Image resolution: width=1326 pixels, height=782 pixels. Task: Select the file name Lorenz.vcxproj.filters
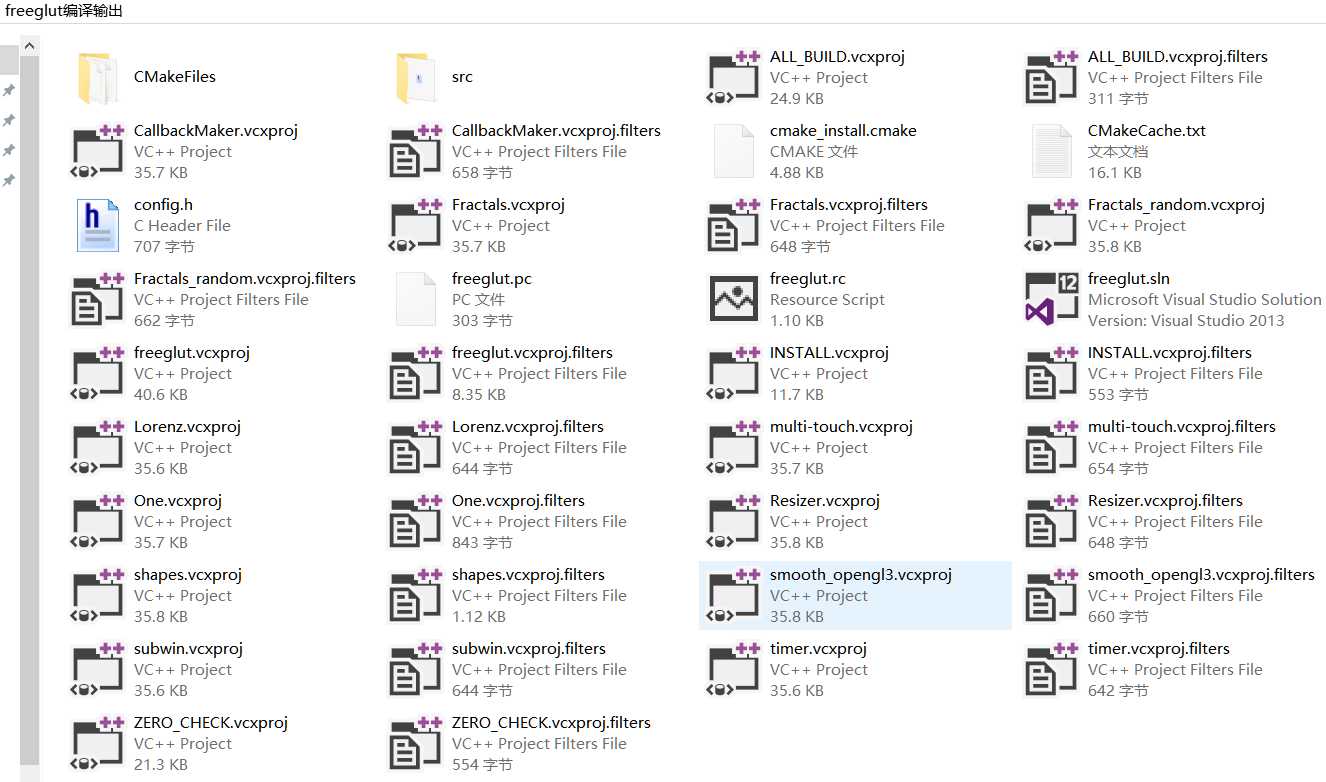click(528, 427)
